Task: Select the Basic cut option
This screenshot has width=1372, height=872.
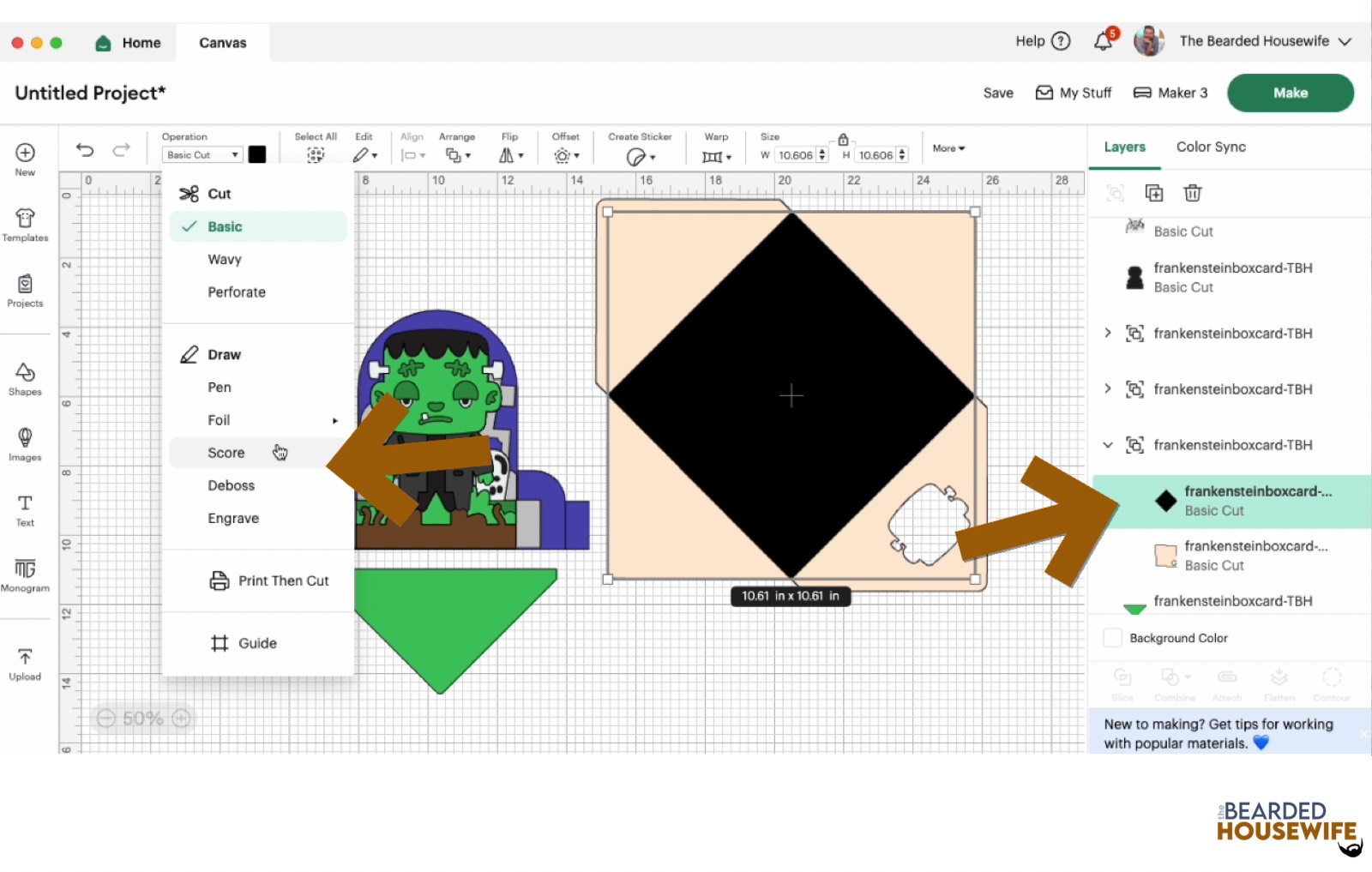Action: pos(225,226)
